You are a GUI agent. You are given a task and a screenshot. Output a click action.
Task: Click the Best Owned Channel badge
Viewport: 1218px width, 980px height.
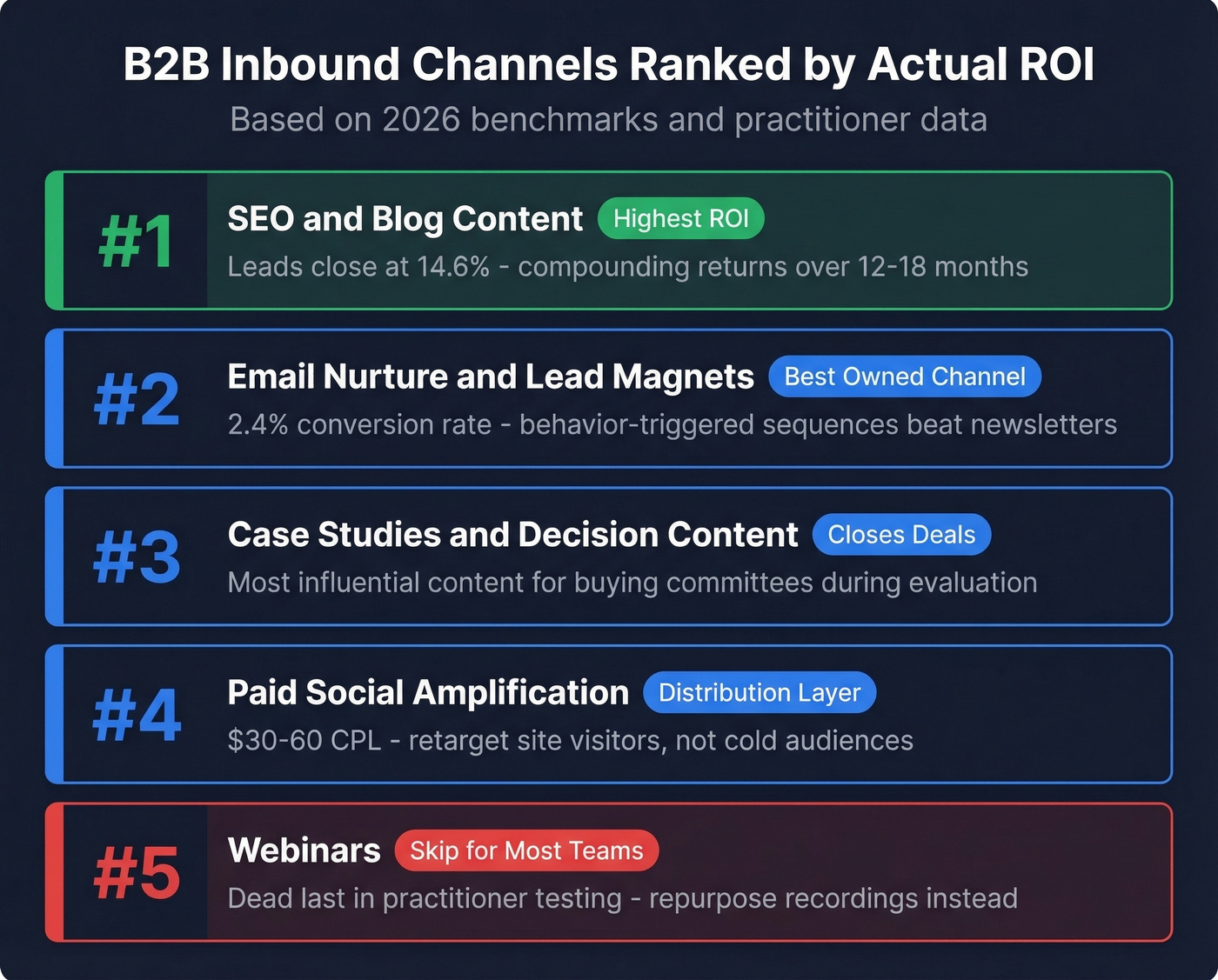pyautogui.click(x=904, y=377)
